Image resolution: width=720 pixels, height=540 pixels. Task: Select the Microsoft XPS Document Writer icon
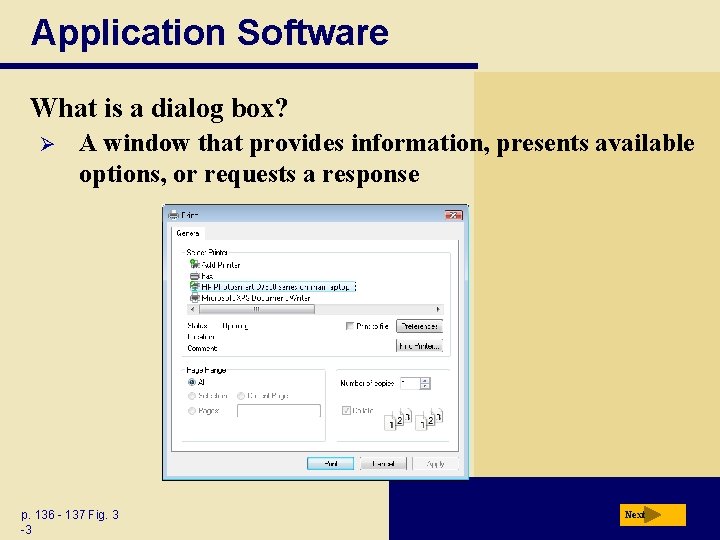(x=195, y=298)
